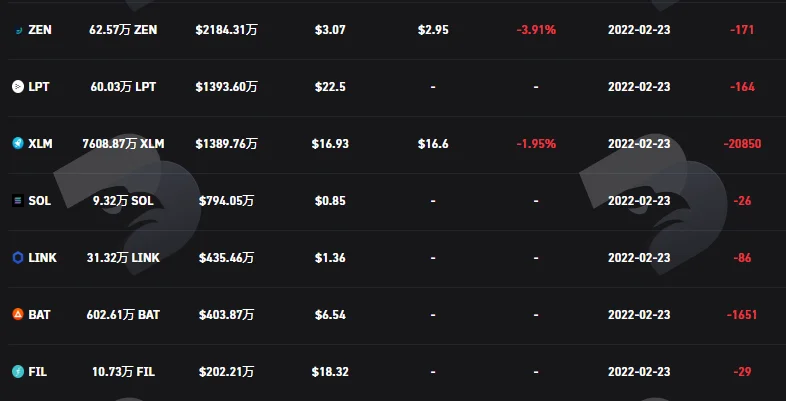Click the -20850 XLM change figure
This screenshot has width=786, height=401.
pos(742,144)
